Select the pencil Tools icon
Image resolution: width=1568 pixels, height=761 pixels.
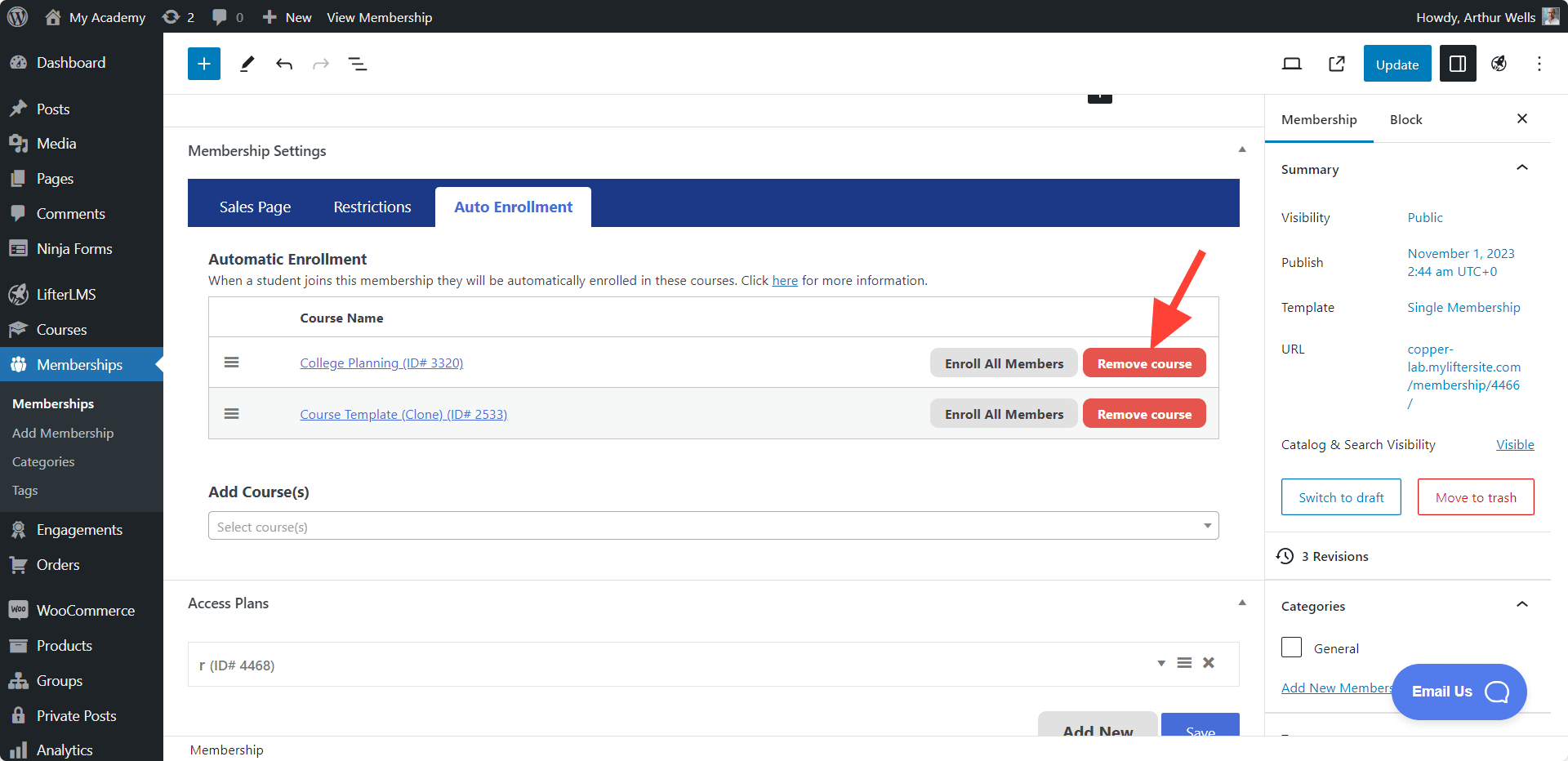[247, 64]
